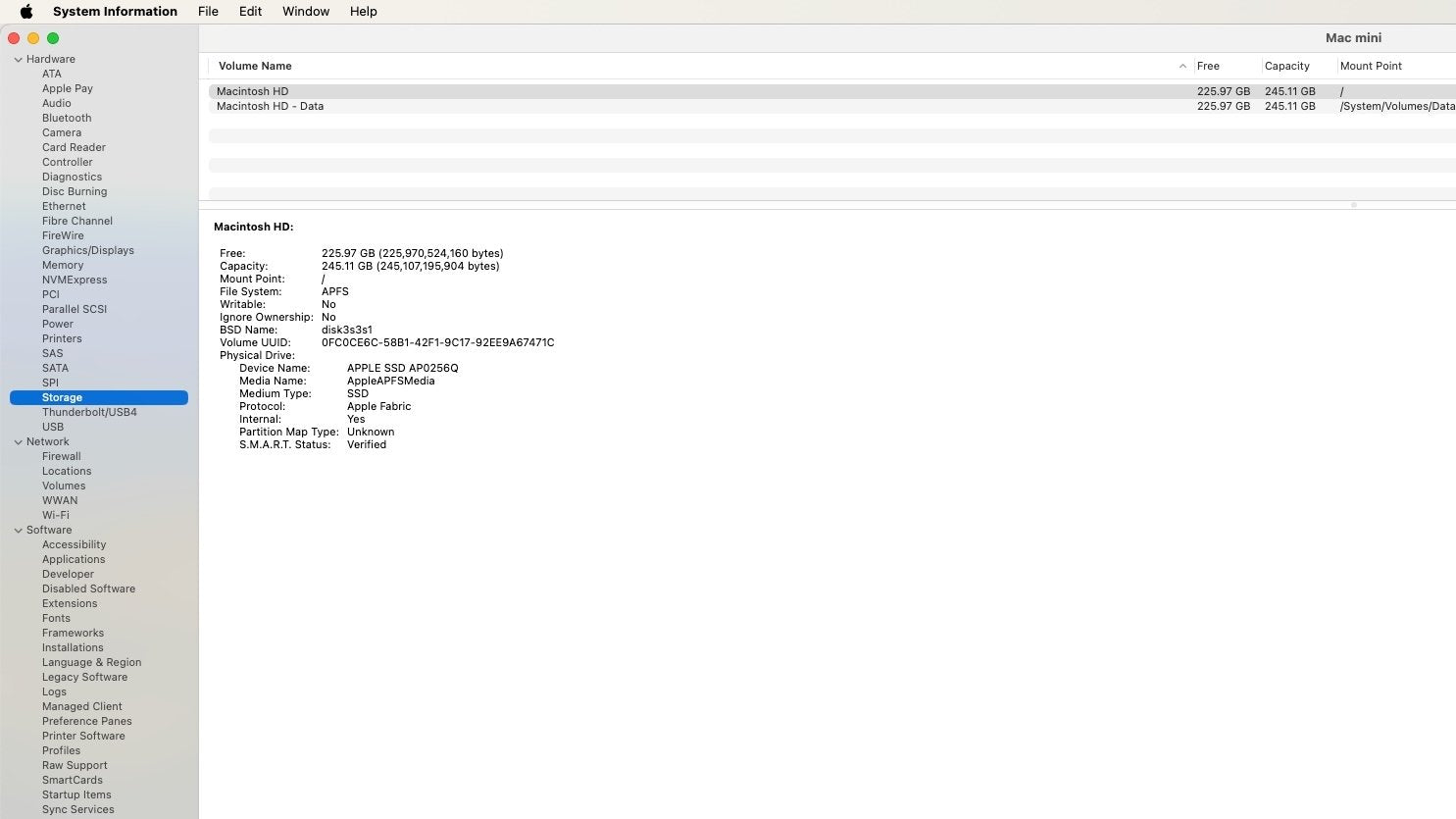Select Wi-Fi under Network
Screen dimensions: 1456x819
pyautogui.click(x=56, y=515)
